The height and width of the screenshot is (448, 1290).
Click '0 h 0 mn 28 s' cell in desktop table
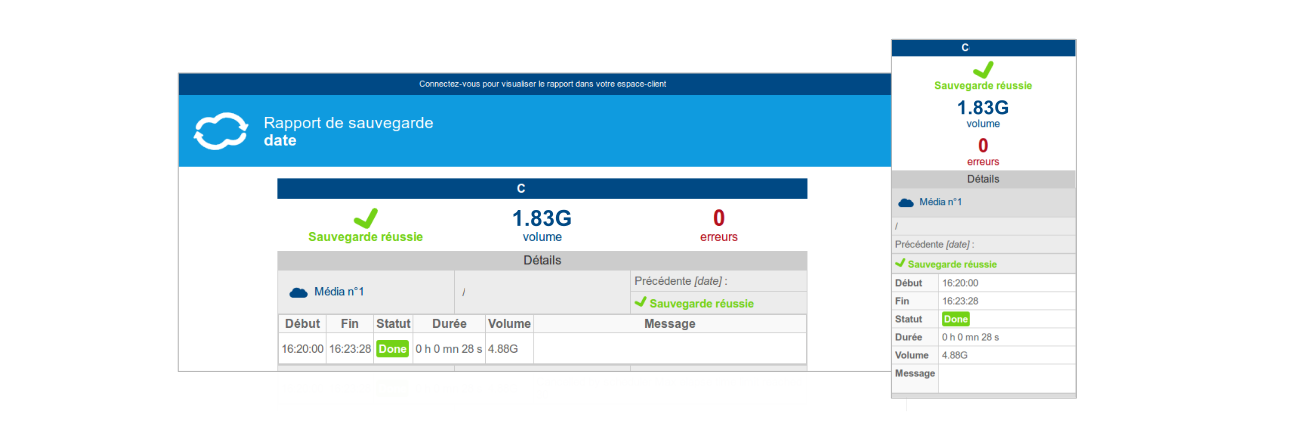449,349
